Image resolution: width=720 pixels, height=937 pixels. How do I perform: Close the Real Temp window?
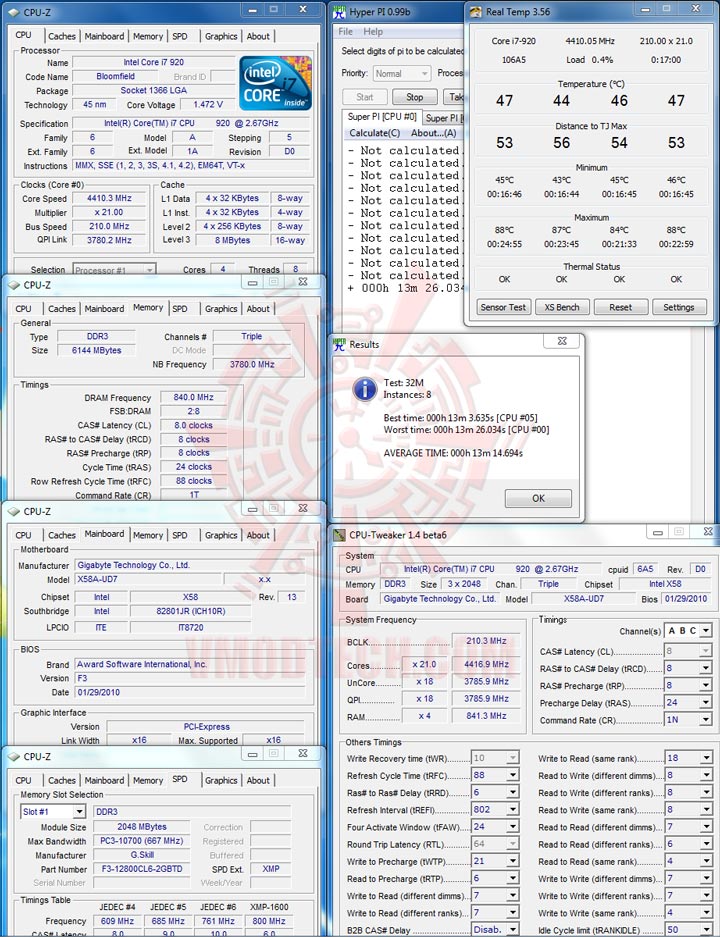point(696,8)
